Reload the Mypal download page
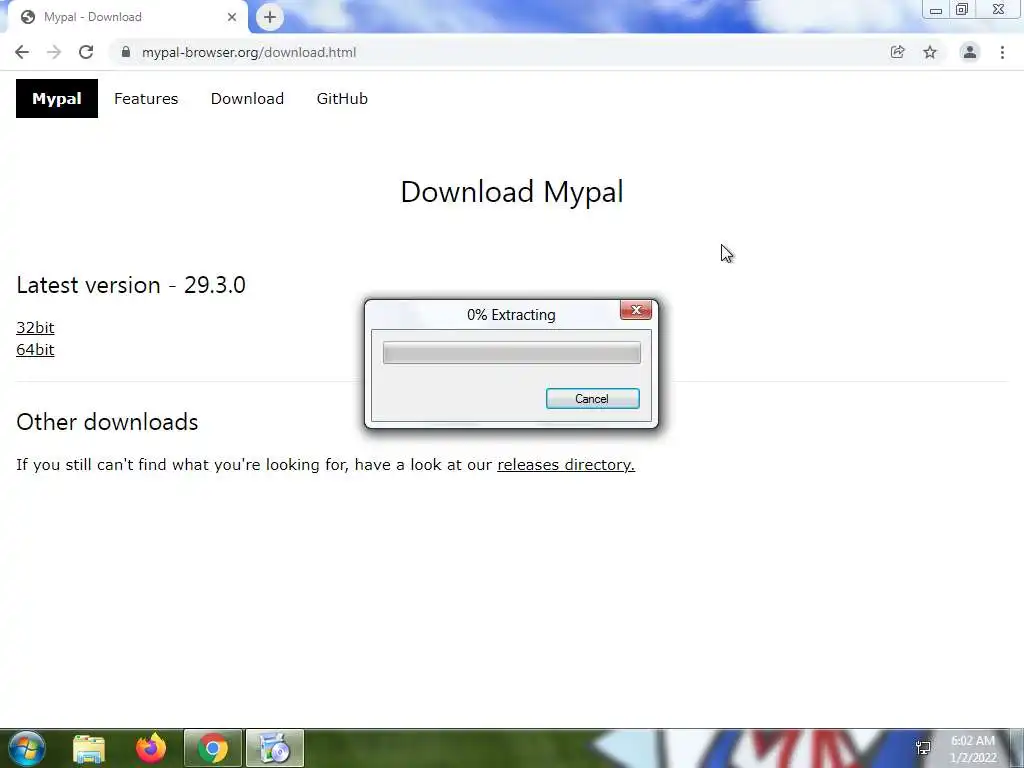This screenshot has height=768, width=1024. coord(86,52)
